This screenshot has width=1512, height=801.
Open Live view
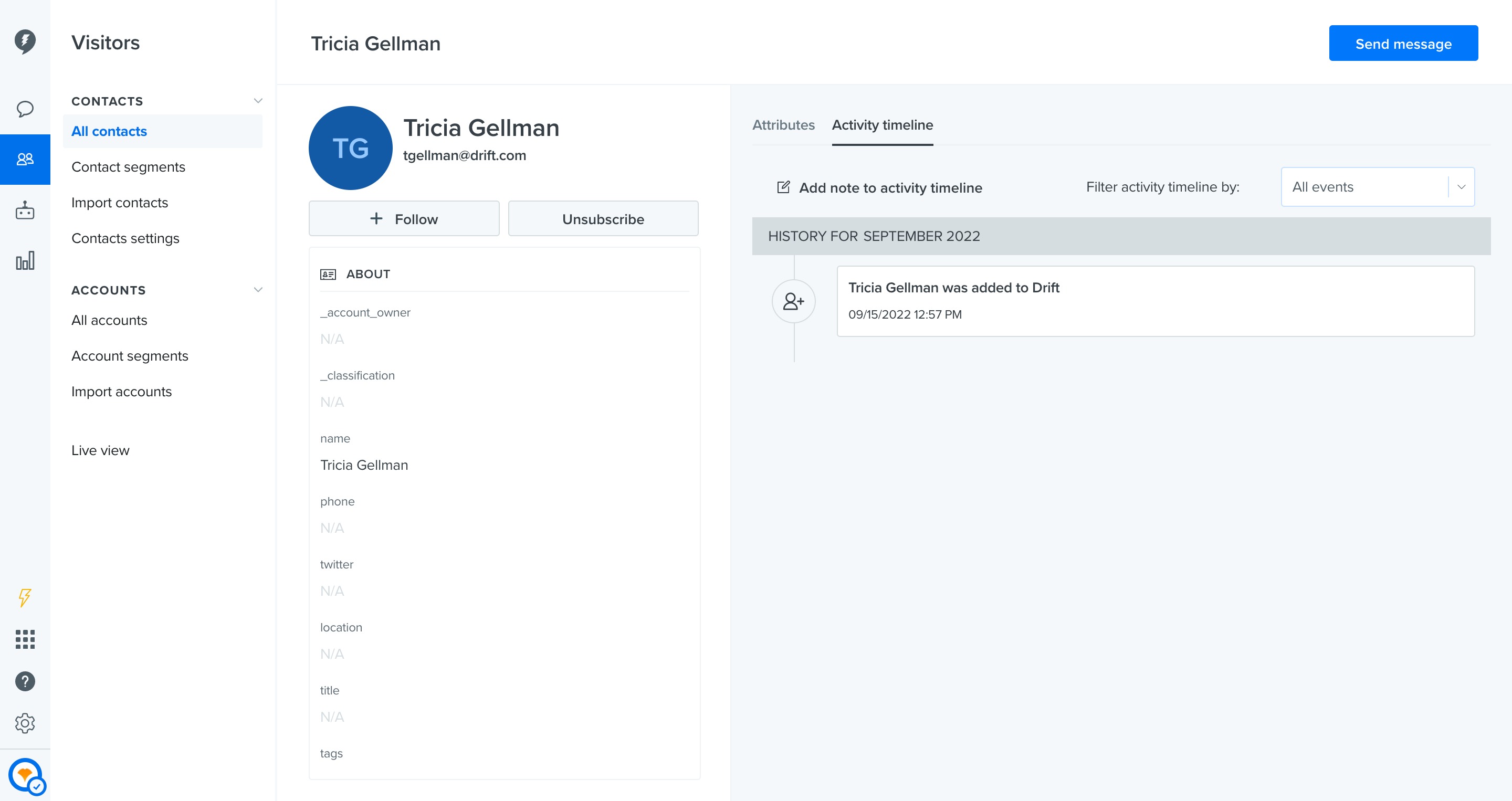point(100,451)
